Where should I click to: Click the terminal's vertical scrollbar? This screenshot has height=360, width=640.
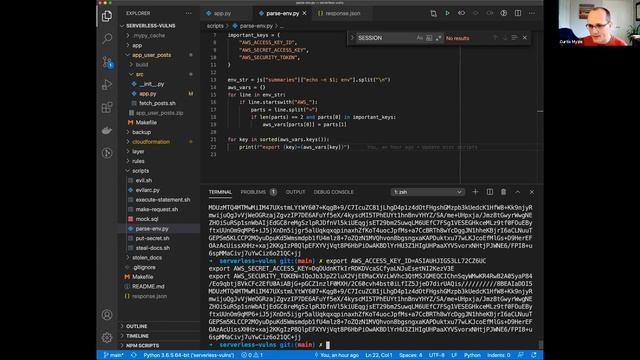[x=540, y=344]
